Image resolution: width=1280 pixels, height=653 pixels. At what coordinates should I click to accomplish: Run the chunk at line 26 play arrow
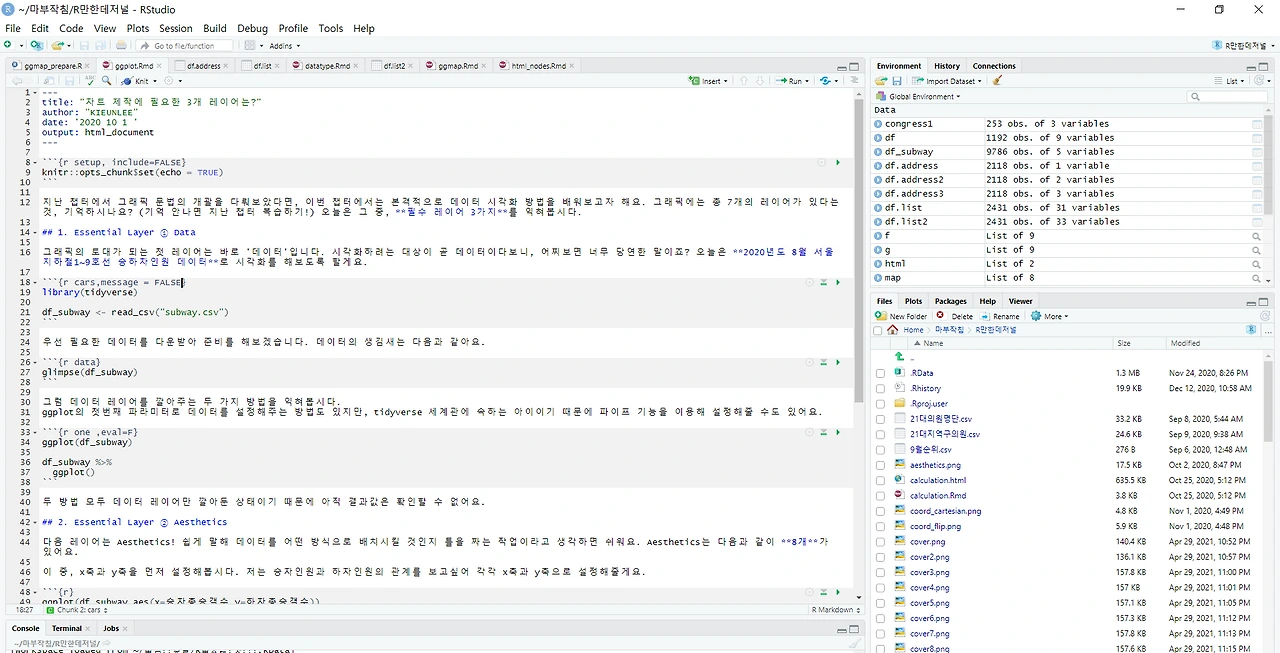click(x=838, y=362)
